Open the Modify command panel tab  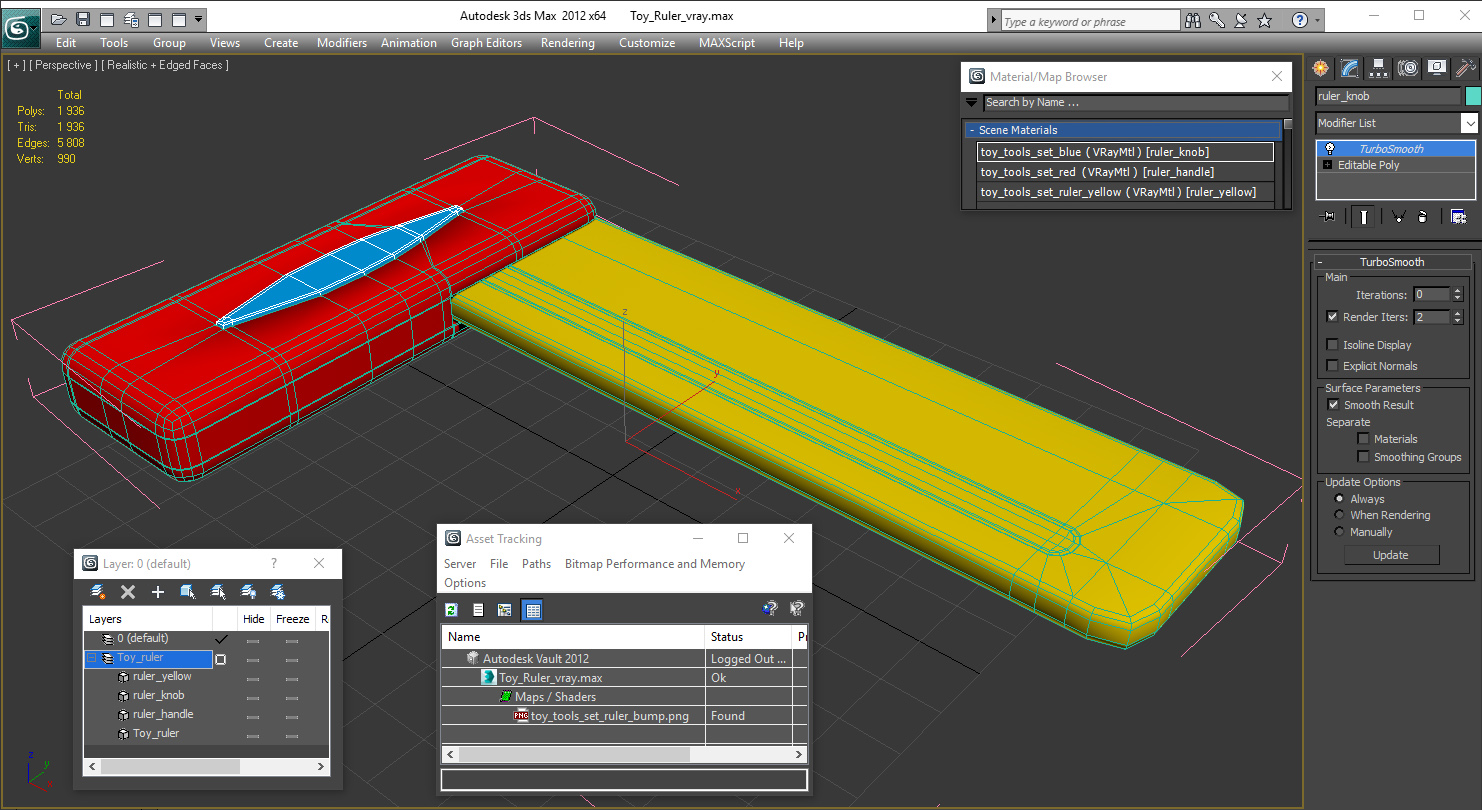click(x=1350, y=68)
